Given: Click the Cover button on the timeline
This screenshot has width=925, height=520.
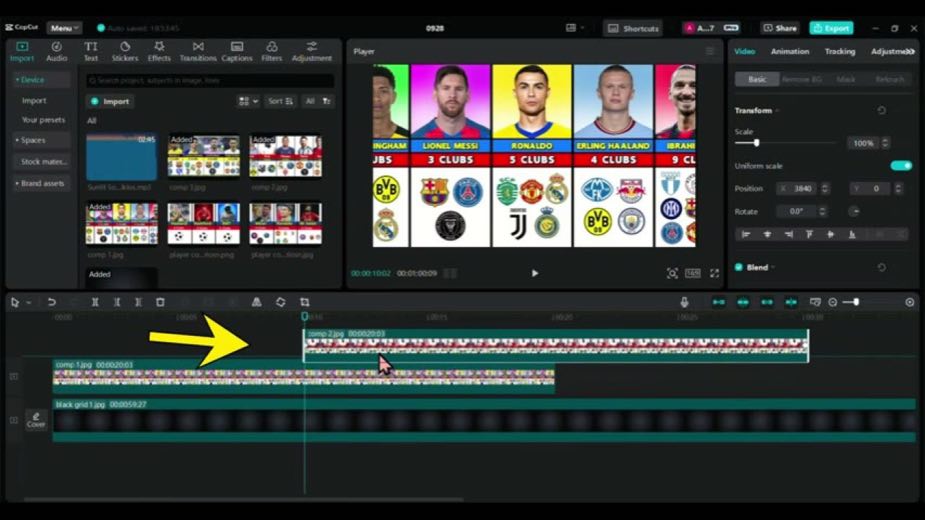Looking at the screenshot, I should coord(36,420).
